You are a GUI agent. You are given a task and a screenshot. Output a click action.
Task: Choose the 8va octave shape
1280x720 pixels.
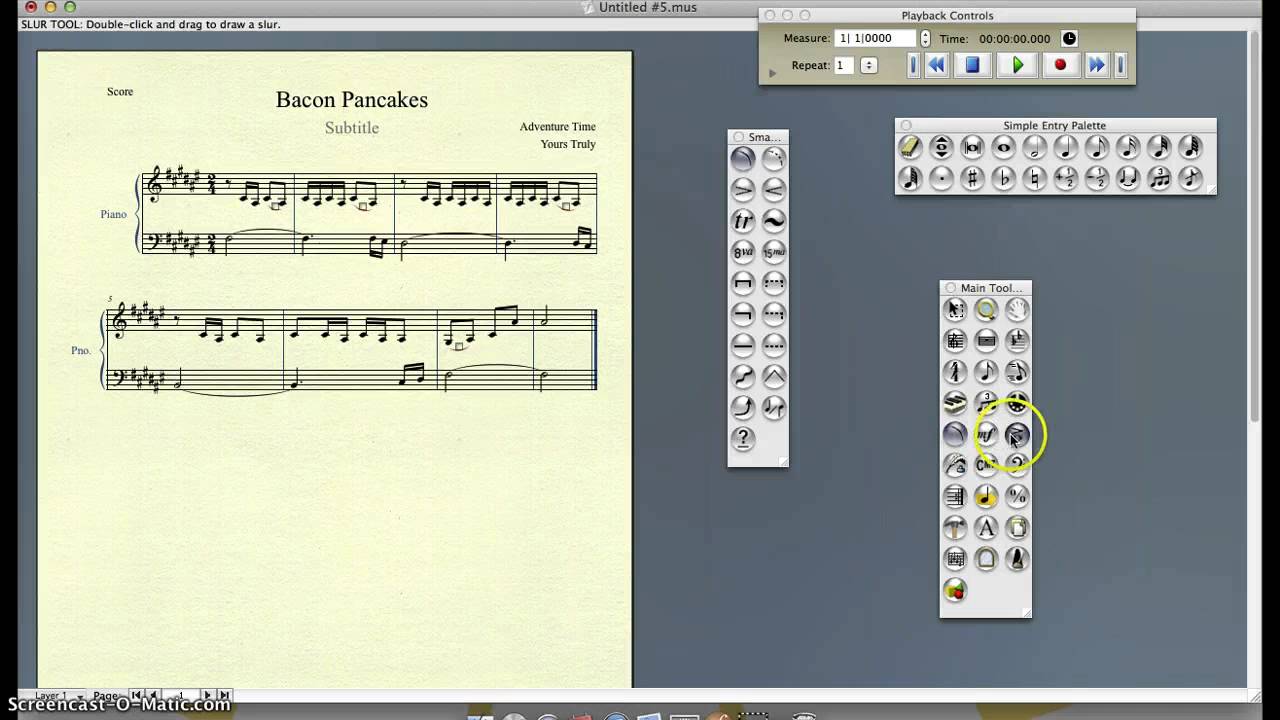pyautogui.click(x=743, y=251)
